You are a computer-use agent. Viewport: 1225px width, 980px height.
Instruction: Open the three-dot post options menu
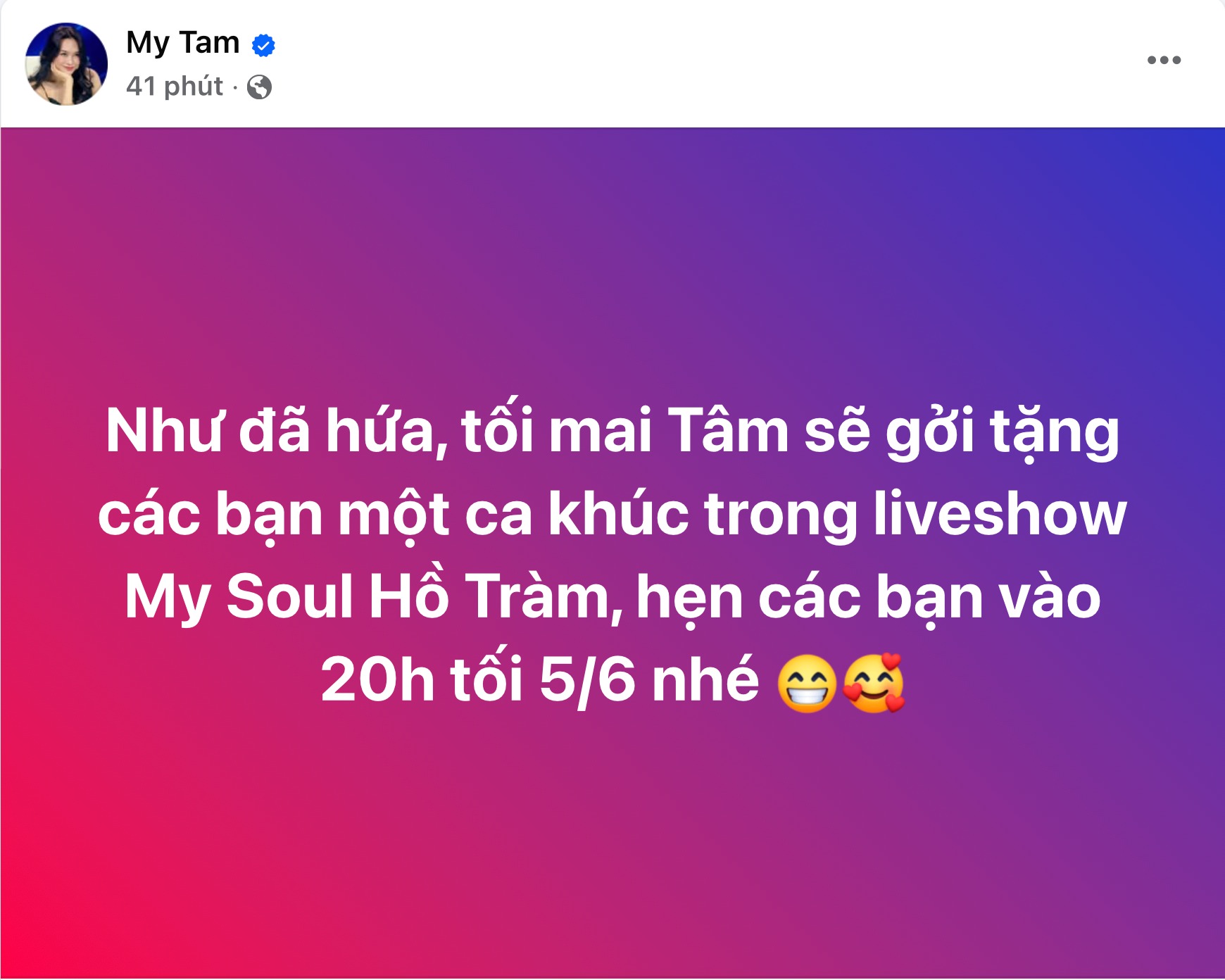pyautogui.click(x=1164, y=61)
